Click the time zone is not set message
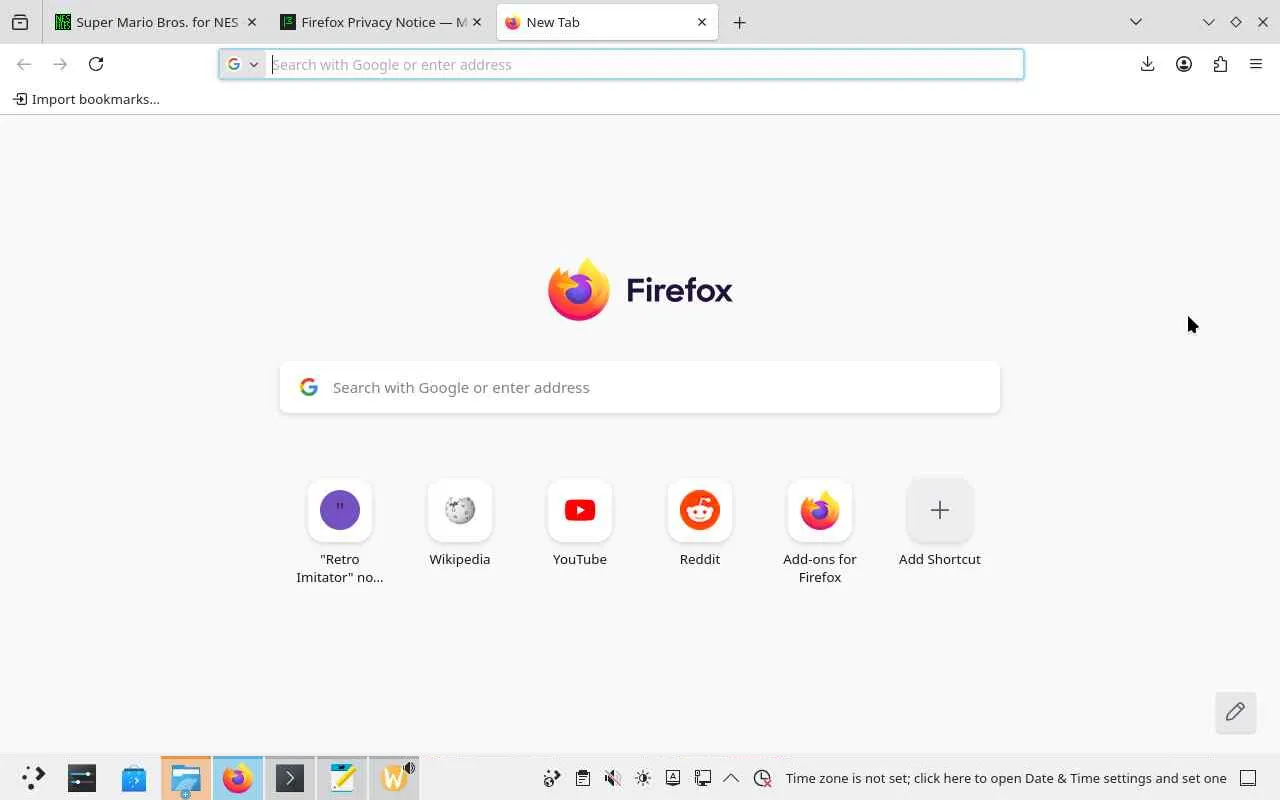This screenshot has width=1280, height=800. pos(1006,778)
